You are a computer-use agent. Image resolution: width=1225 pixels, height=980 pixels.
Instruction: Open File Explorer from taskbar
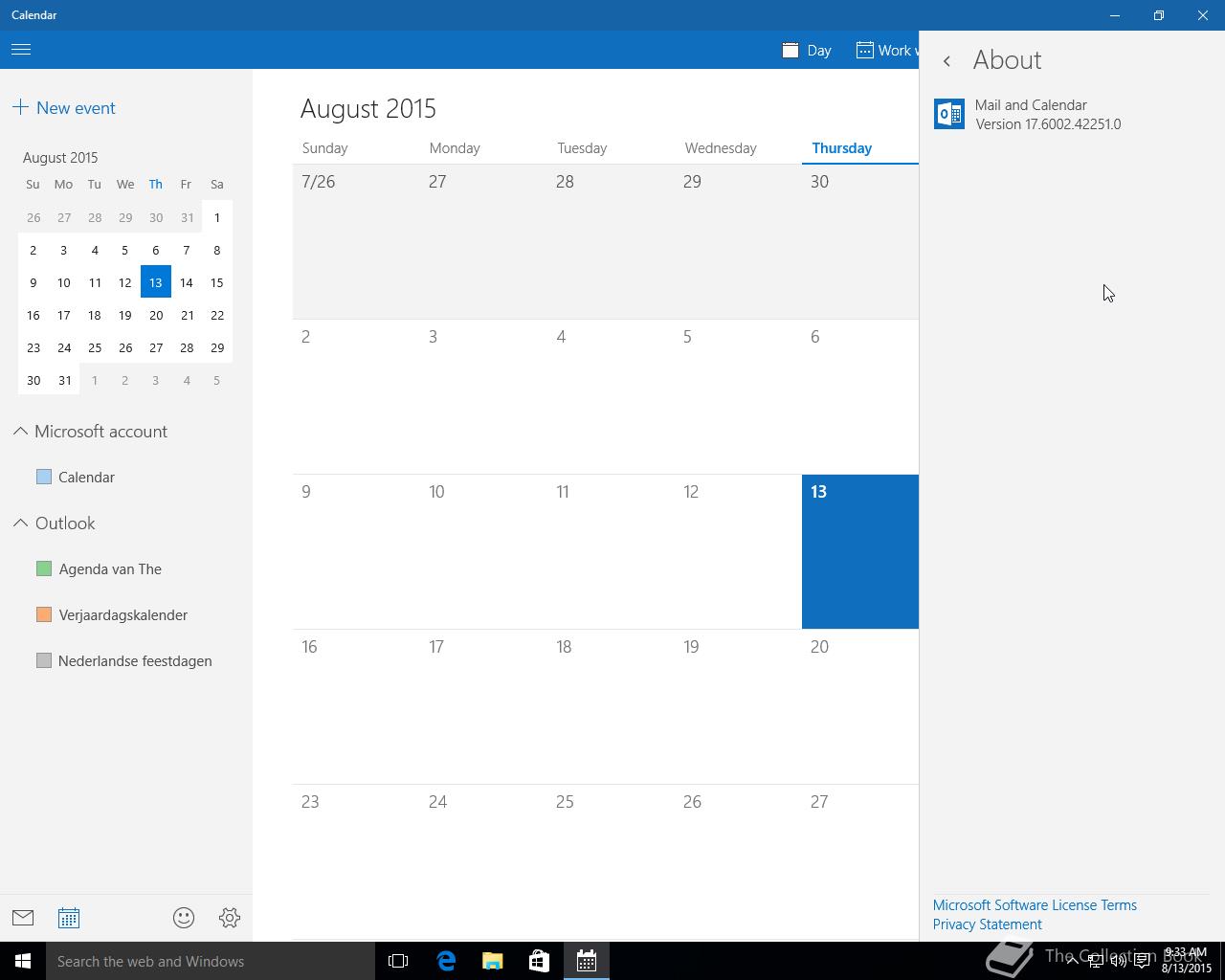click(493, 961)
